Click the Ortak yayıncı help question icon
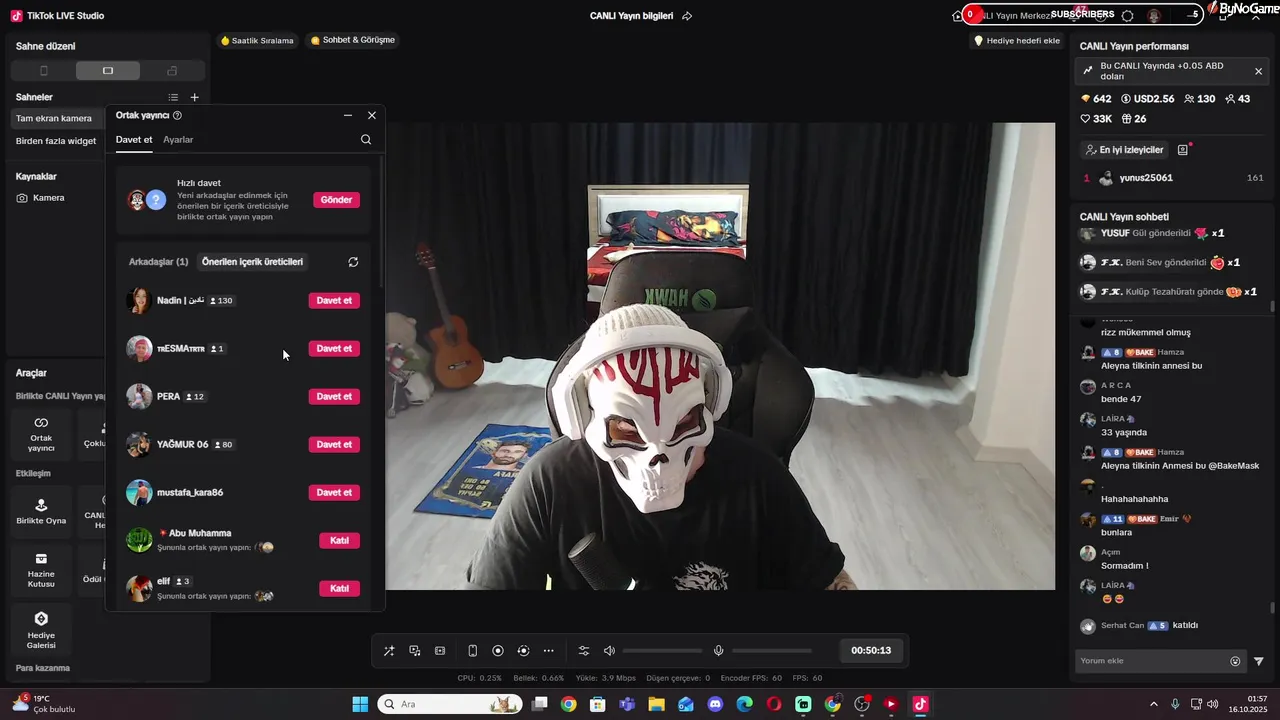This screenshot has height=720, width=1280. (178, 116)
